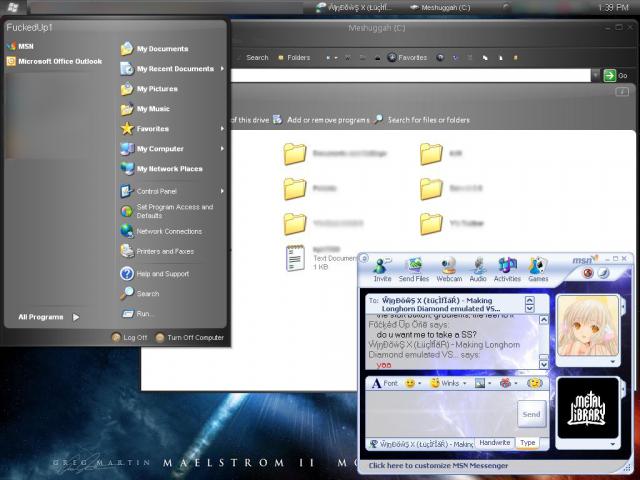Expand the Control Panel submenu arrow
This screenshot has width=640, height=480.
pyautogui.click(x=222, y=191)
